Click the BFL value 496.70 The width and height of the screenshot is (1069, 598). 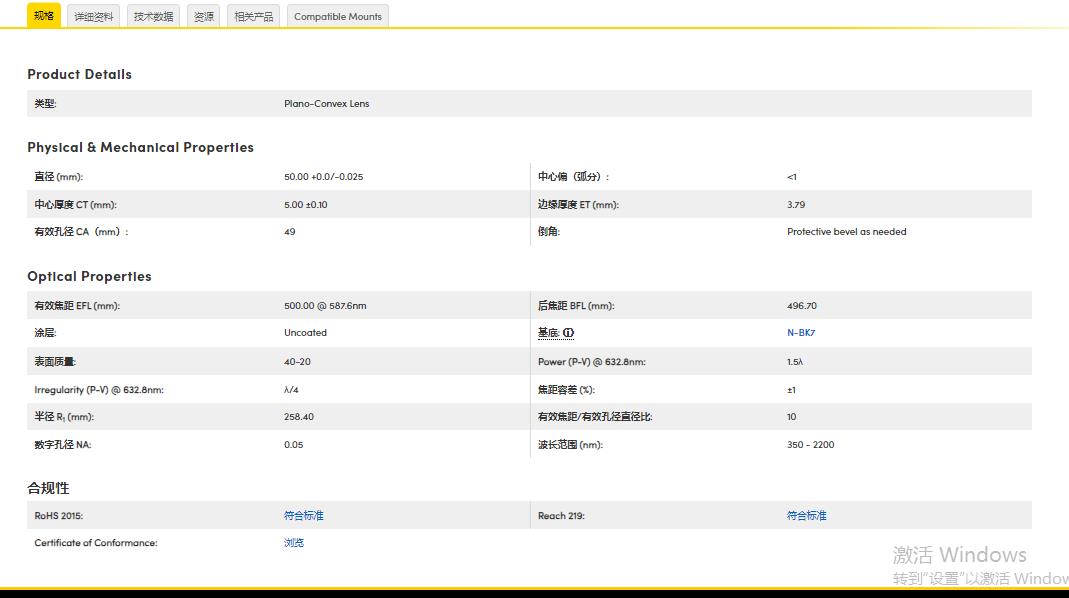pyautogui.click(x=801, y=306)
